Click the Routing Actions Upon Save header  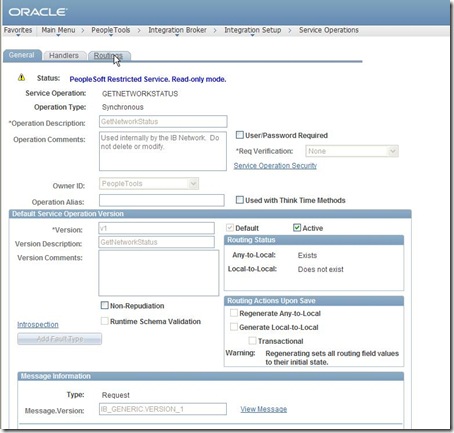[314, 301]
